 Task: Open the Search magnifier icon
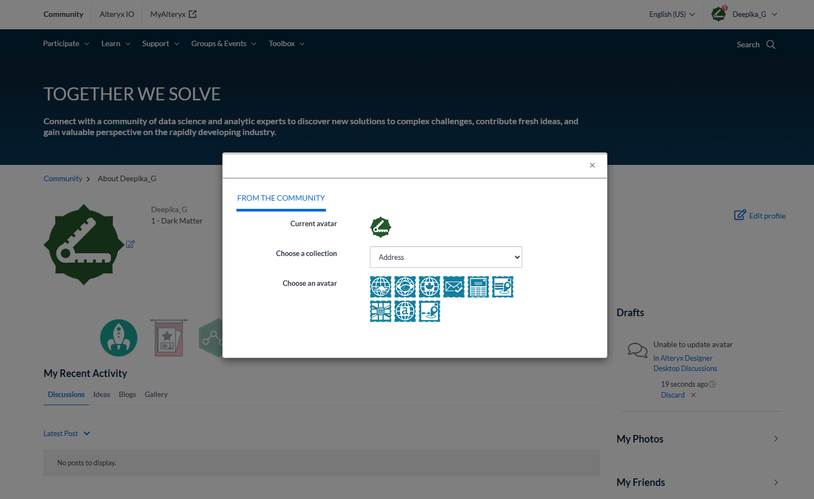coord(771,45)
